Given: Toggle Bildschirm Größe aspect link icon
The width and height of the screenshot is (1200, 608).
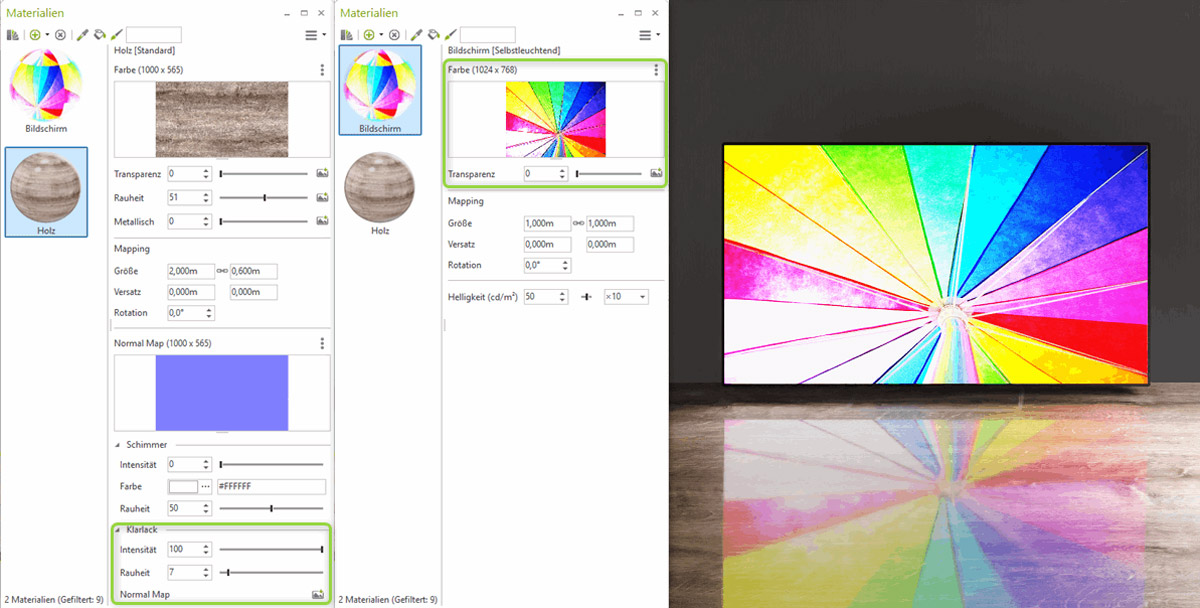Looking at the screenshot, I should (578, 223).
